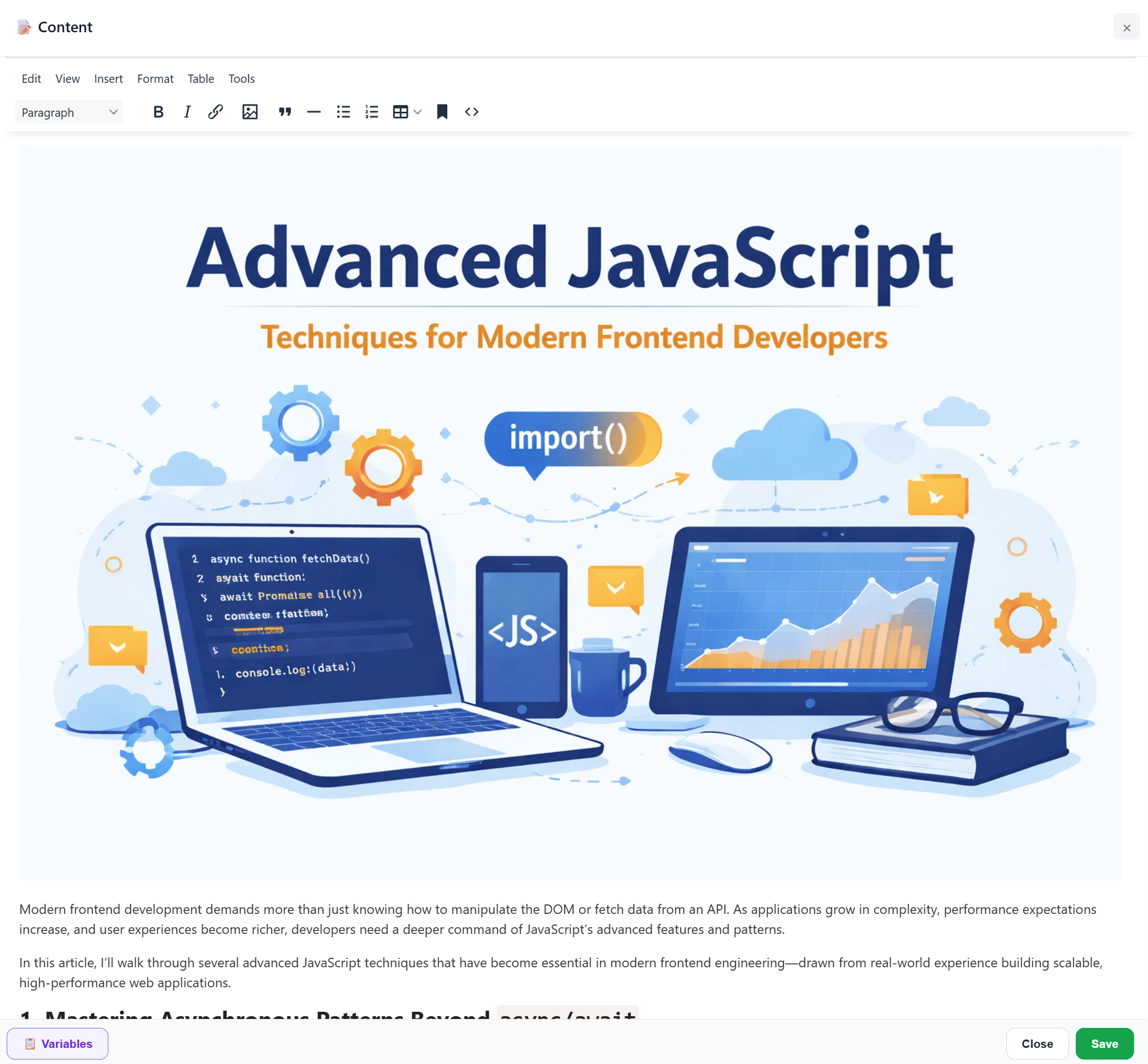Open the Tools menu
This screenshot has width=1148, height=1064.
241,78
